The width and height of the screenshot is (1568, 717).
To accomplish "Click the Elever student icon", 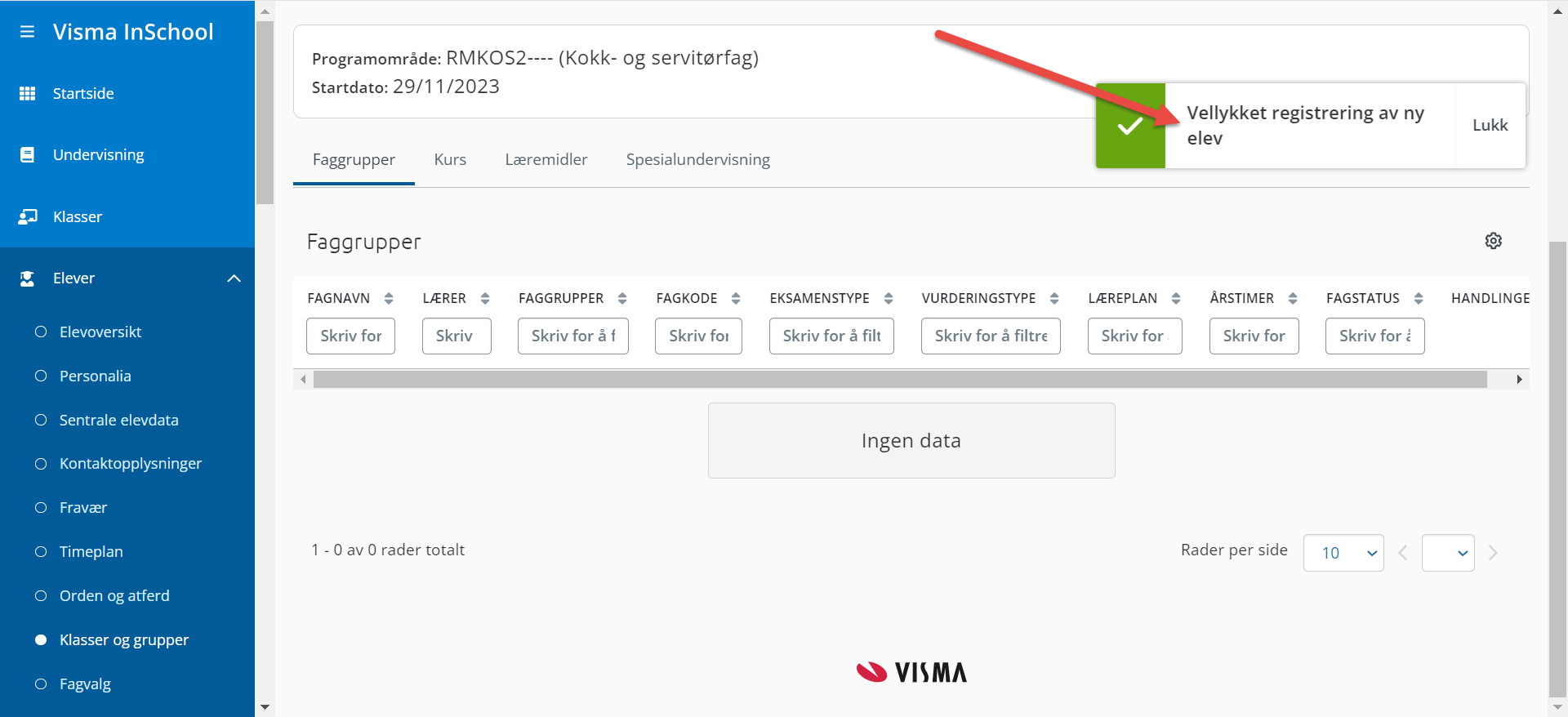I will (x=27, y=278).
